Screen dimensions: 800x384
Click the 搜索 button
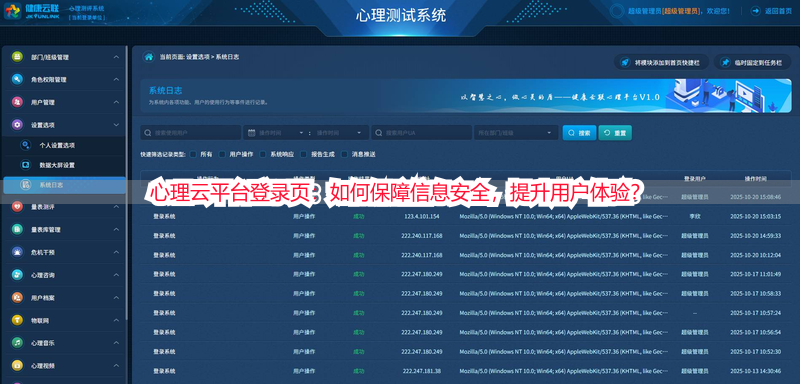(579, 133)
